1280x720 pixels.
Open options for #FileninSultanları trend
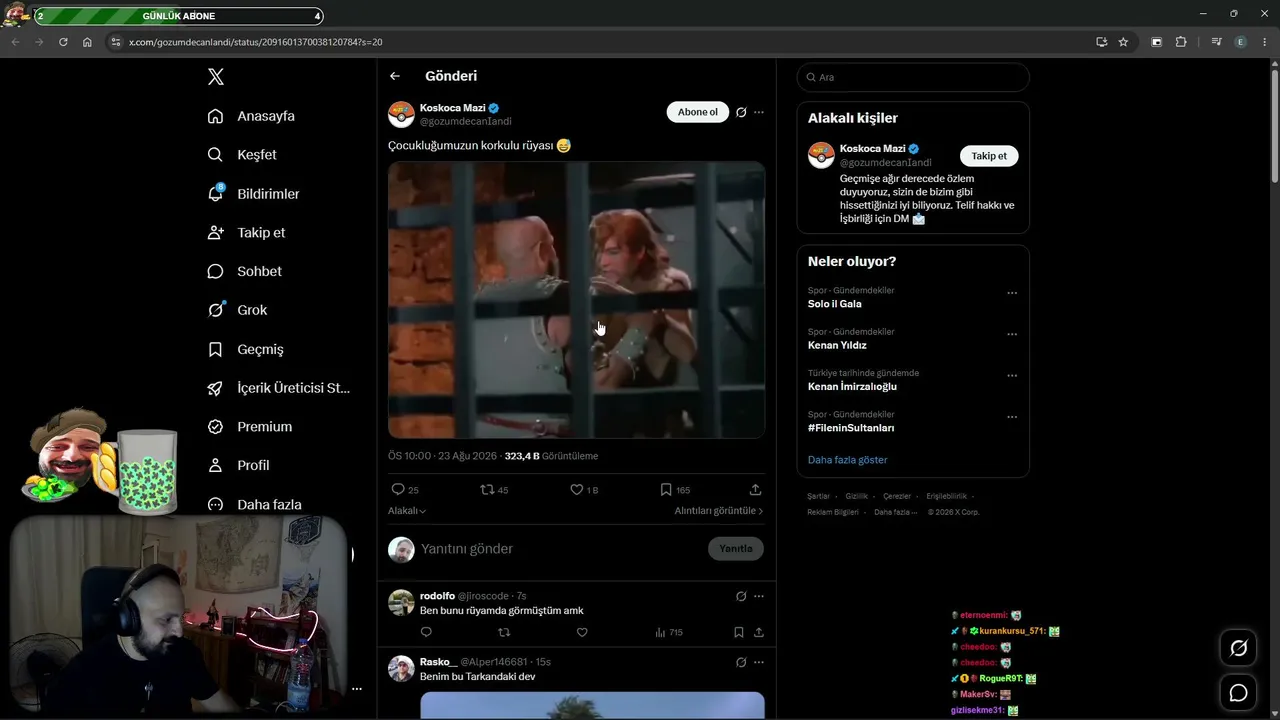pos(1012,417)
